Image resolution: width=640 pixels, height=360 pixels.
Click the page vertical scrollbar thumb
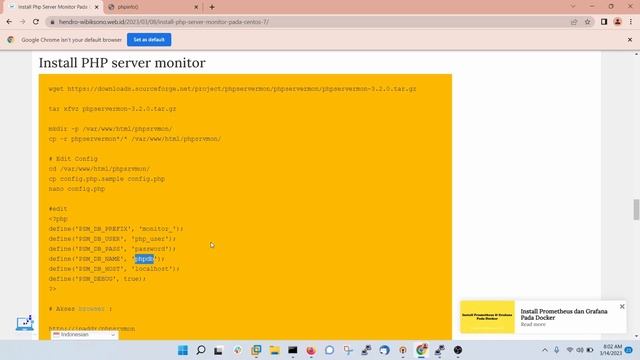[x=636, y=210]
